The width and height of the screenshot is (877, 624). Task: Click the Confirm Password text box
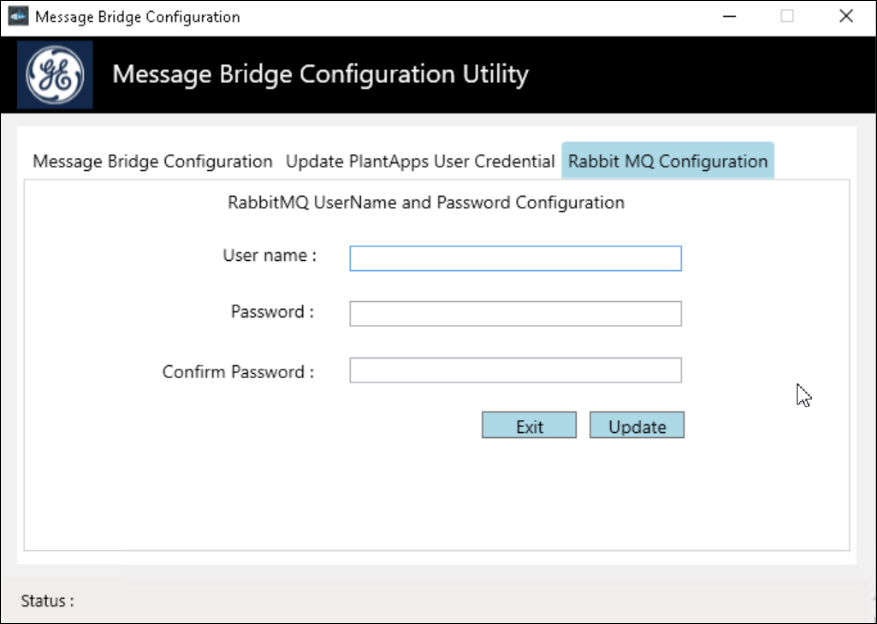515,370
